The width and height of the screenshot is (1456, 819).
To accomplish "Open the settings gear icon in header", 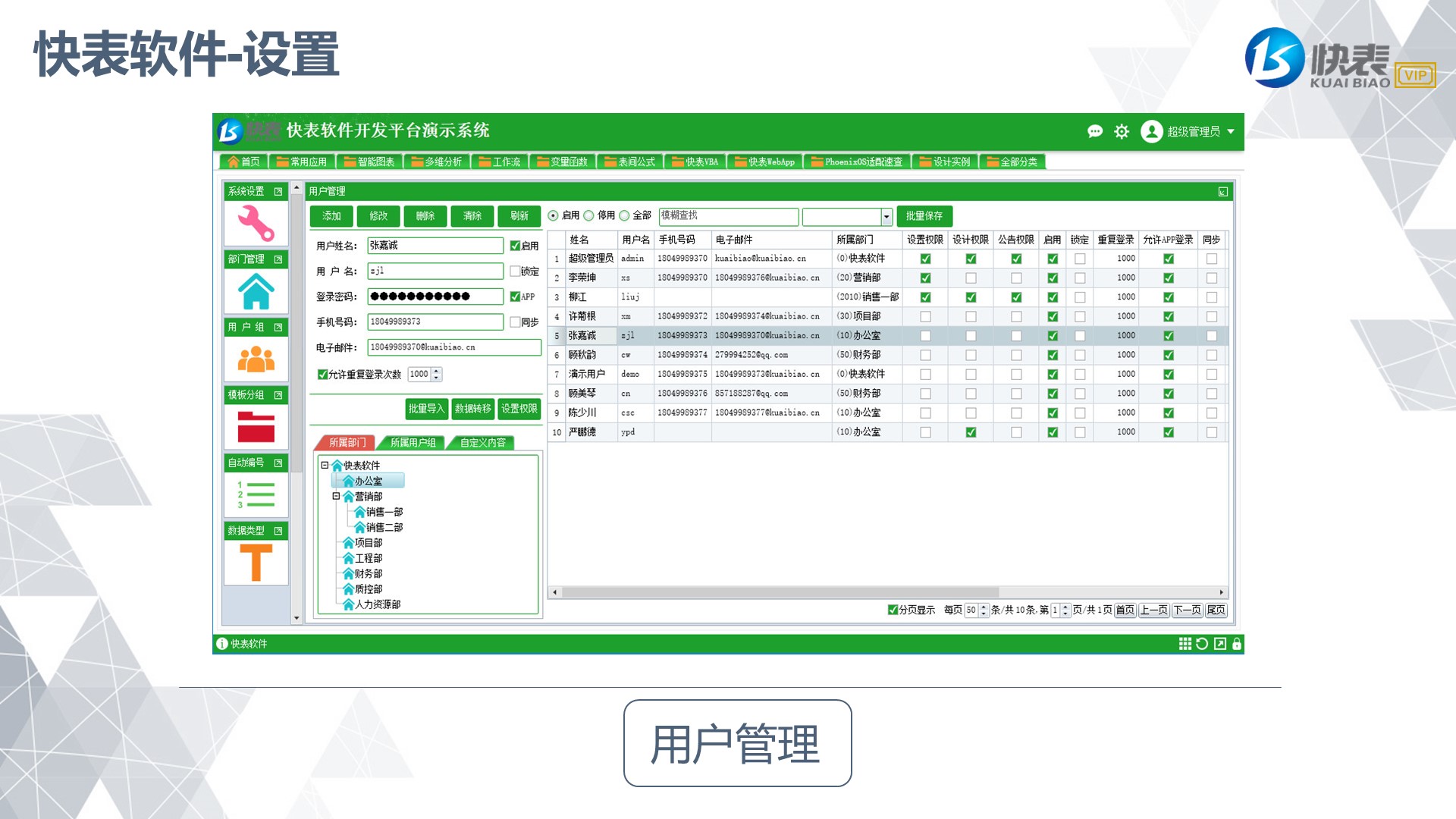I will (1122, 132).
